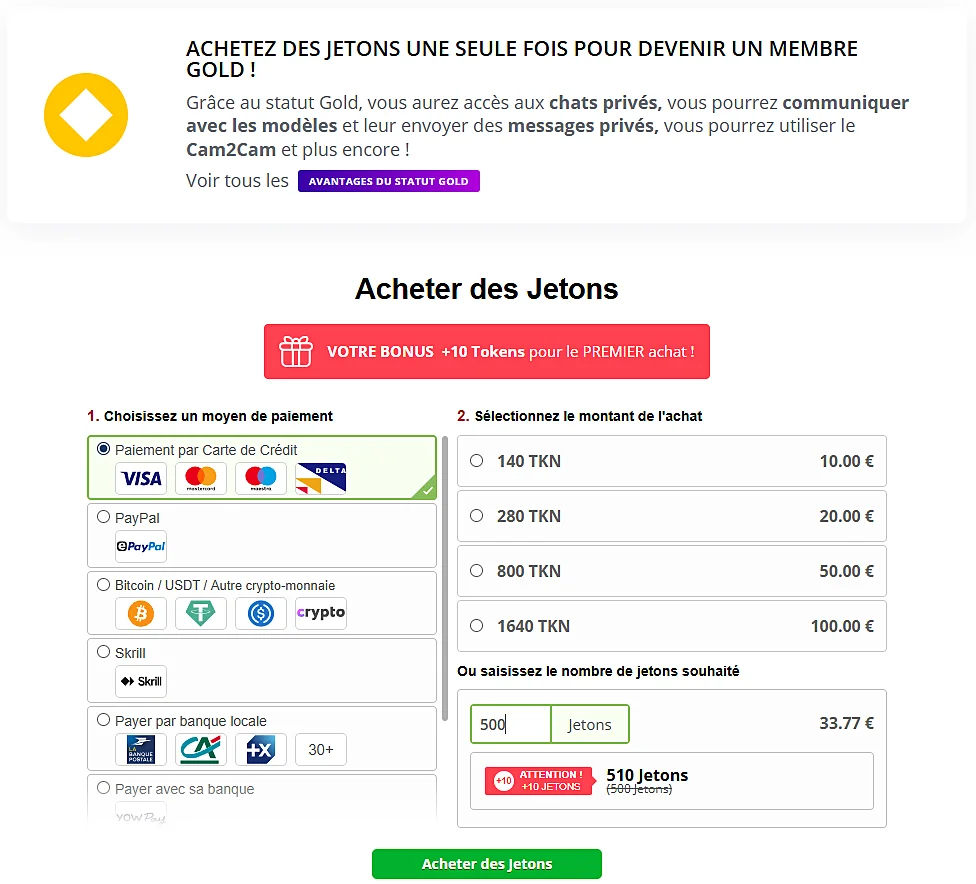Click the Tether USDT icon
This screenshot has width=976, height=884.
coord(200,613)
